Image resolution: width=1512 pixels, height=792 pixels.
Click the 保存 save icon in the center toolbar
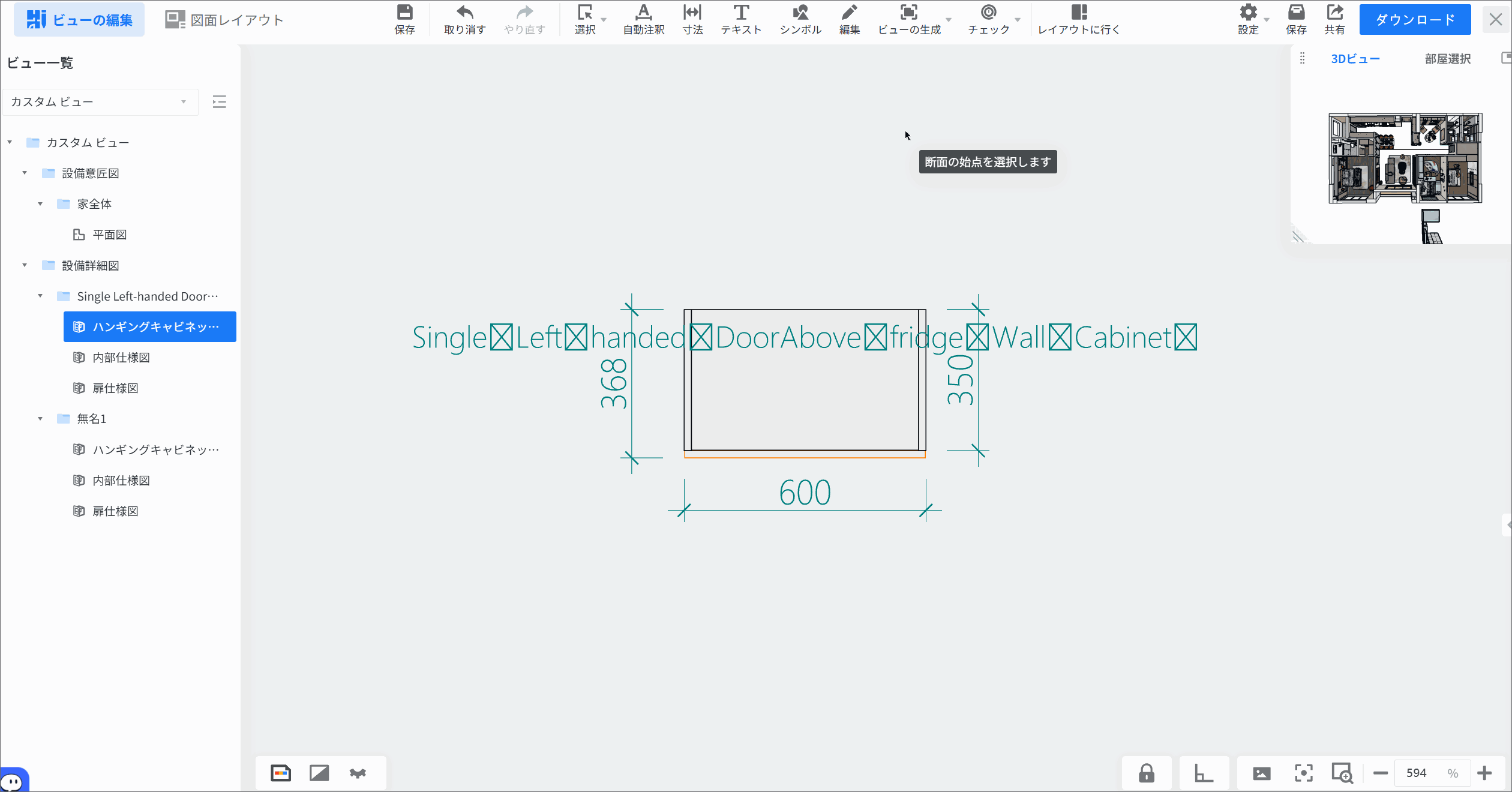[x=404, y=19]
